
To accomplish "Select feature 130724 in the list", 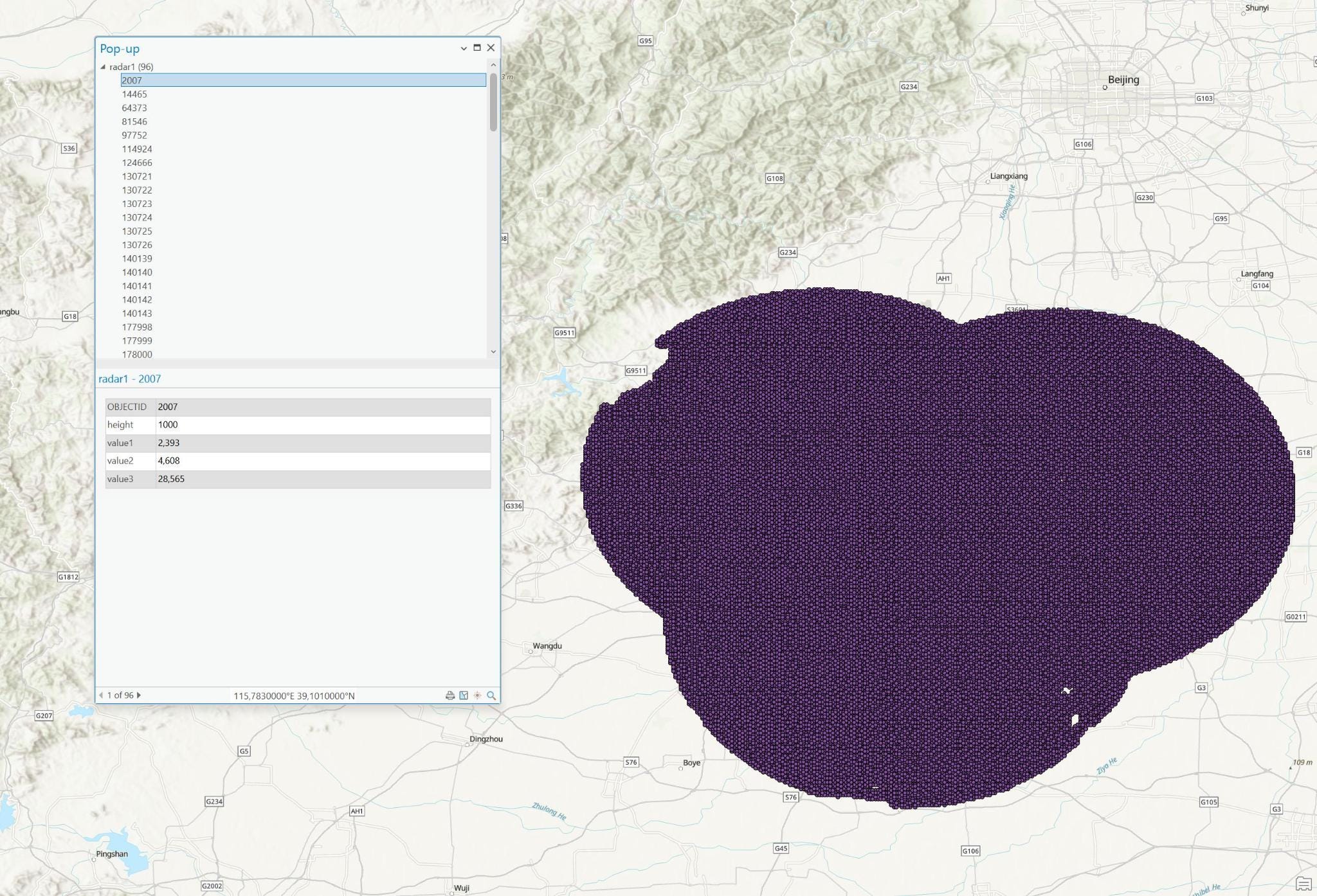I will click(x=137, y=218).
